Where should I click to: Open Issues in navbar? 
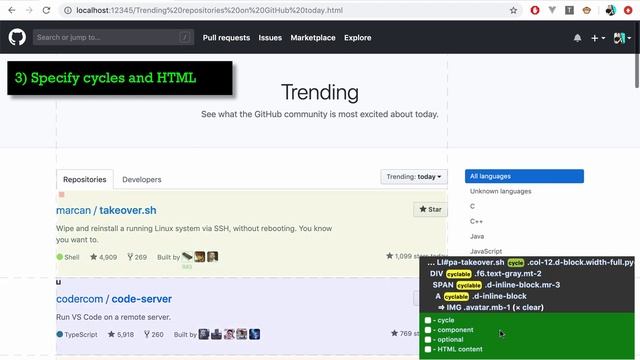tap(270, 38)
